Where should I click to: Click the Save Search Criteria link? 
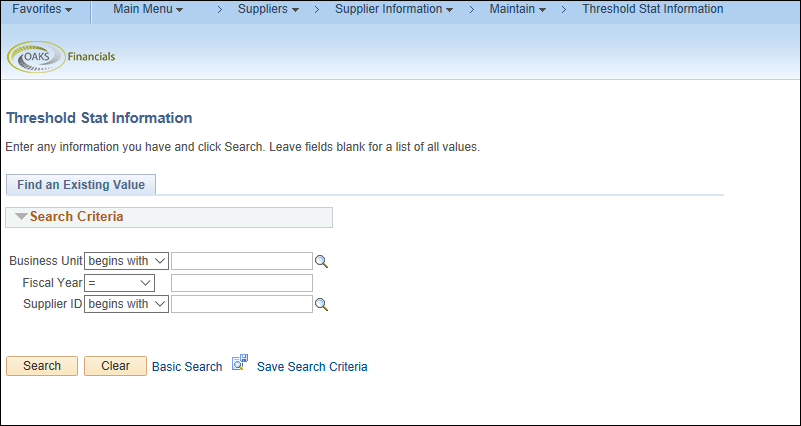312,367
